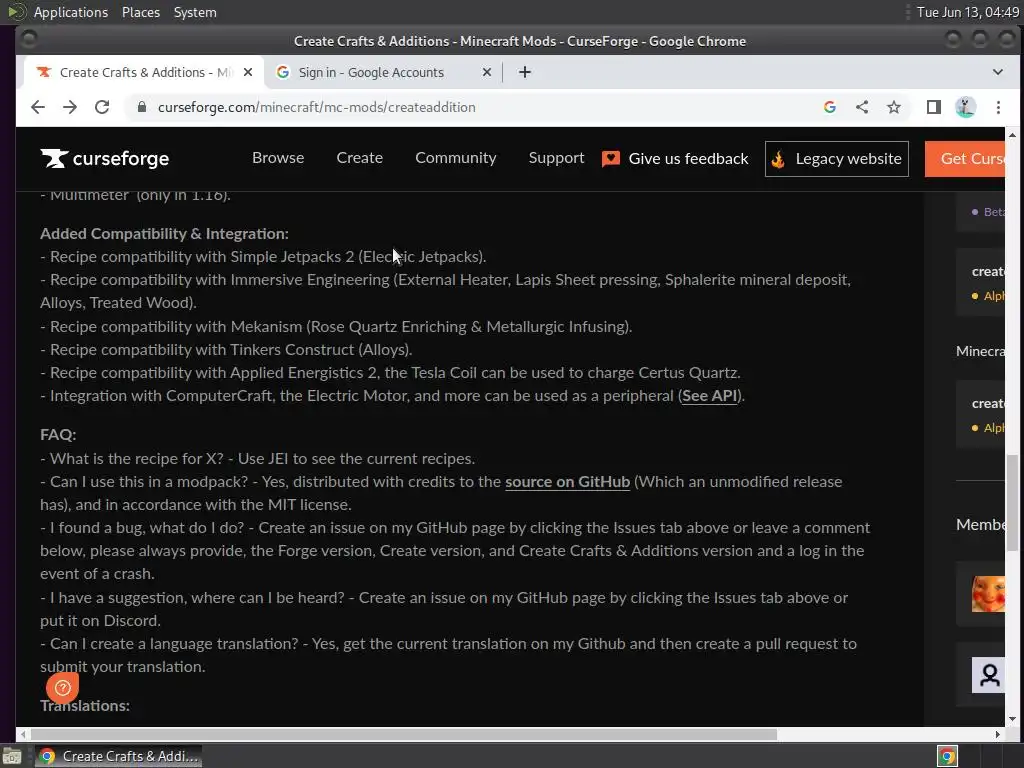Follow the See API link
Screen dimensions: 1024x768
(x=710, y=396)
